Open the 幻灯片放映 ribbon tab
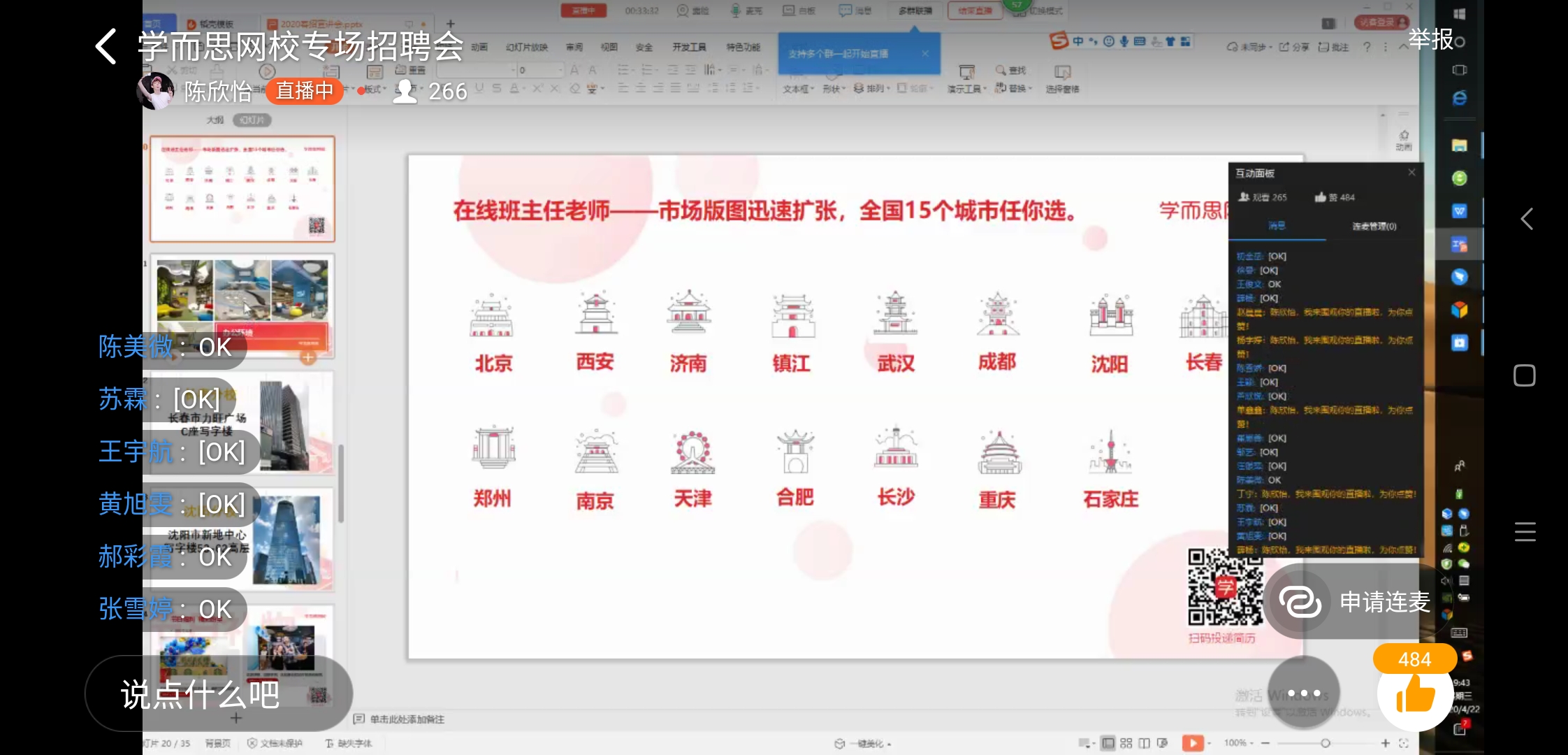This screenshot has width=1568, height=755. click(527, 48)
